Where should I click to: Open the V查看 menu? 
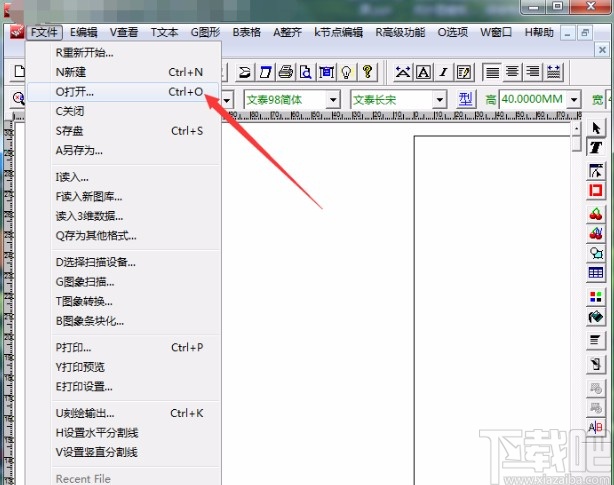click(x=124, y=32)
